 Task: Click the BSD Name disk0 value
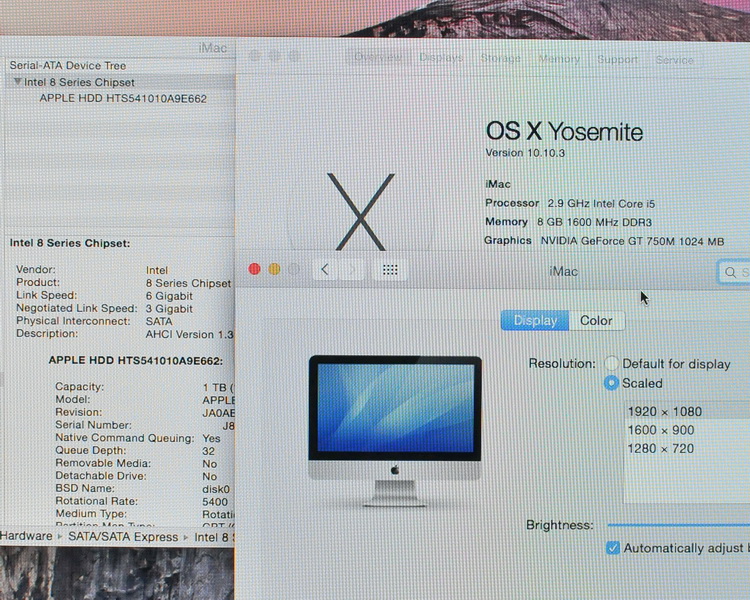216,489
